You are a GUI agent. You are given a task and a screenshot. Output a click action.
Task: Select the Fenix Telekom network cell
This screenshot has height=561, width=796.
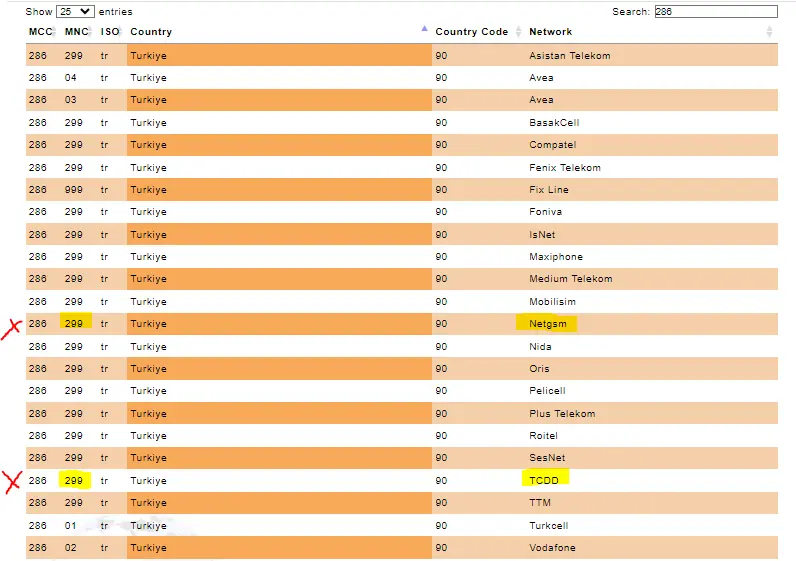[565, 168]
